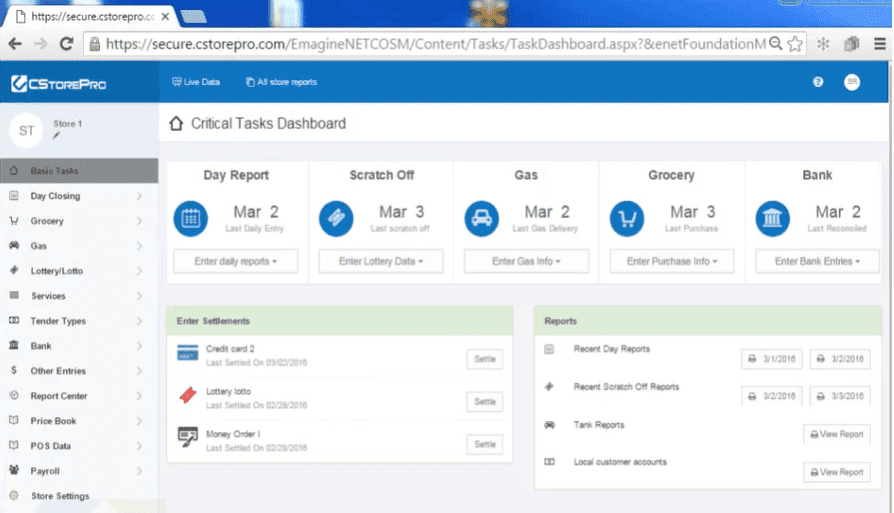The height and width of the screenshot is (513, 894).
Task: Click the Scratch Off ticket icon
Action: click(336, 219)
